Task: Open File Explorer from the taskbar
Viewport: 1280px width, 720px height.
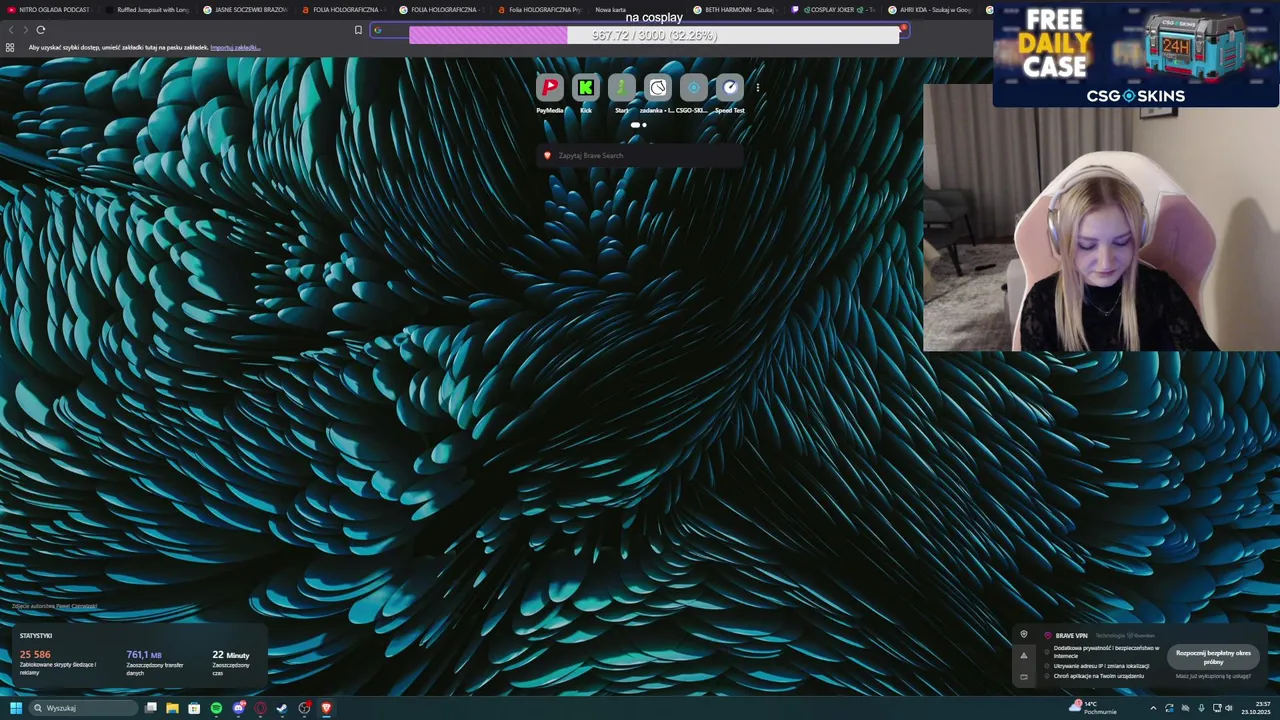Action: click(172, 708)
